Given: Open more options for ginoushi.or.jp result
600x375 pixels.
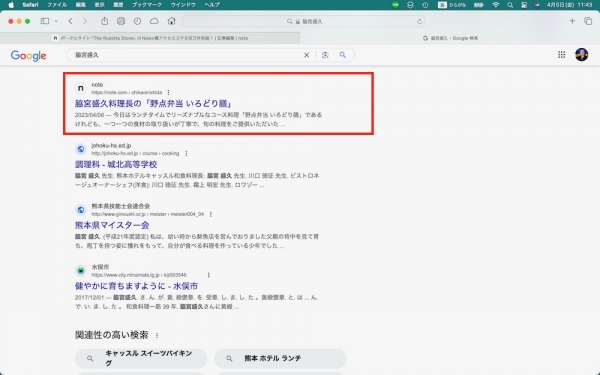Looking at the screenshot, I should point(211,214).
